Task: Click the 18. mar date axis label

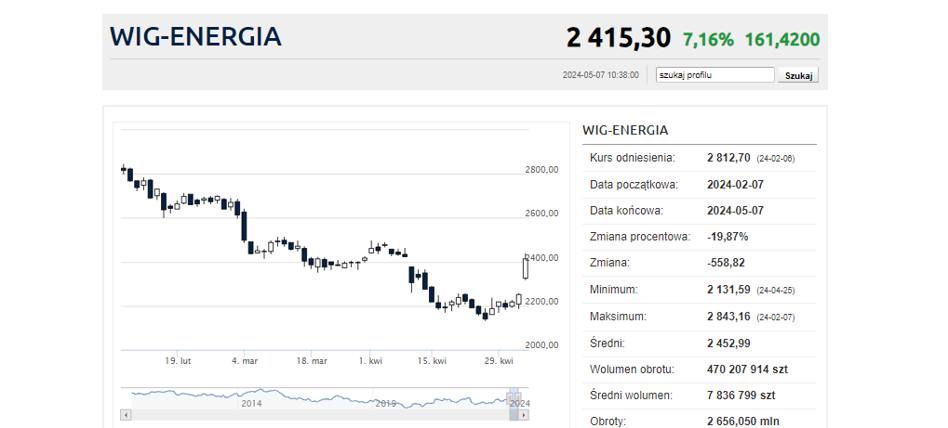Action: coord(312,361)
